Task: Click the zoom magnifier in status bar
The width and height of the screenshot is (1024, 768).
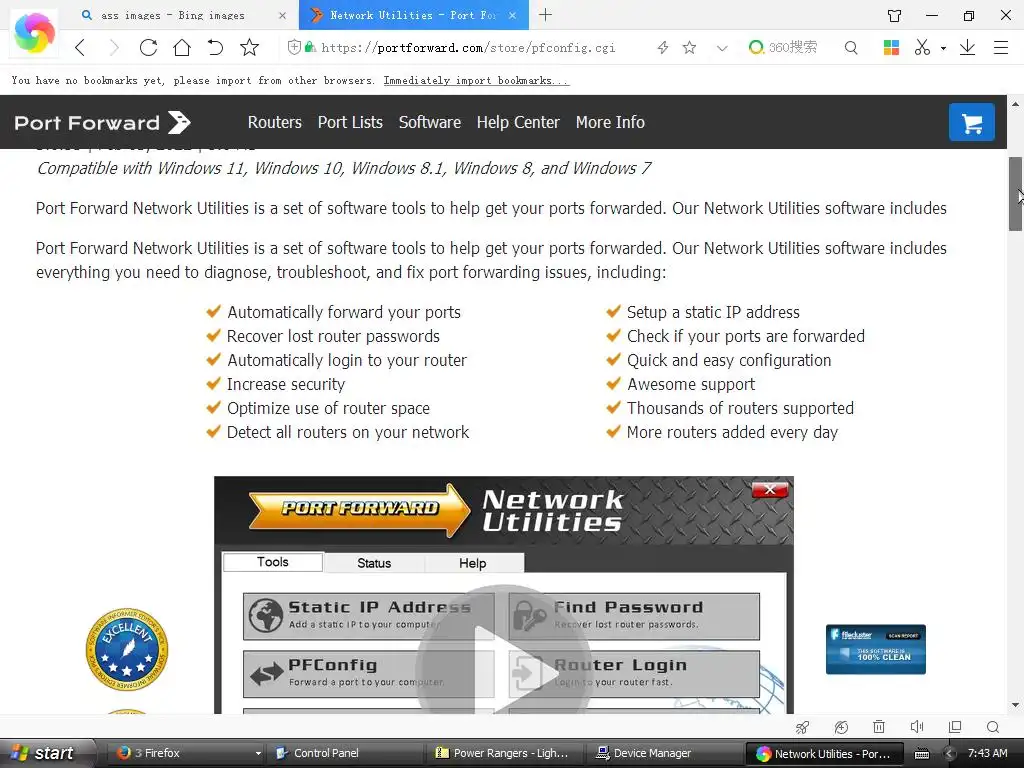Action: click(993, 727)
